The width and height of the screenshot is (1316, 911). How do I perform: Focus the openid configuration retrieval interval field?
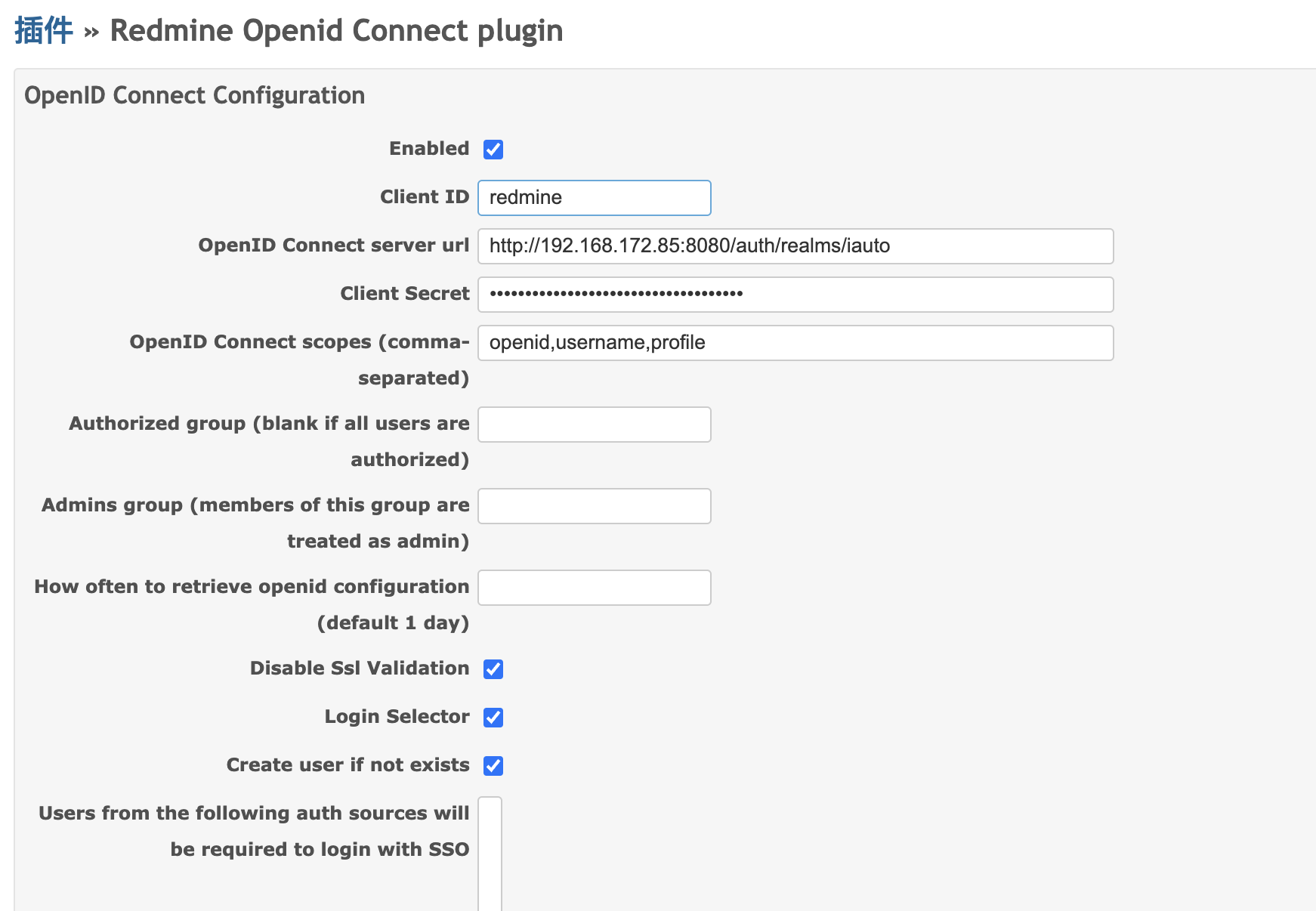pos(595,588)
